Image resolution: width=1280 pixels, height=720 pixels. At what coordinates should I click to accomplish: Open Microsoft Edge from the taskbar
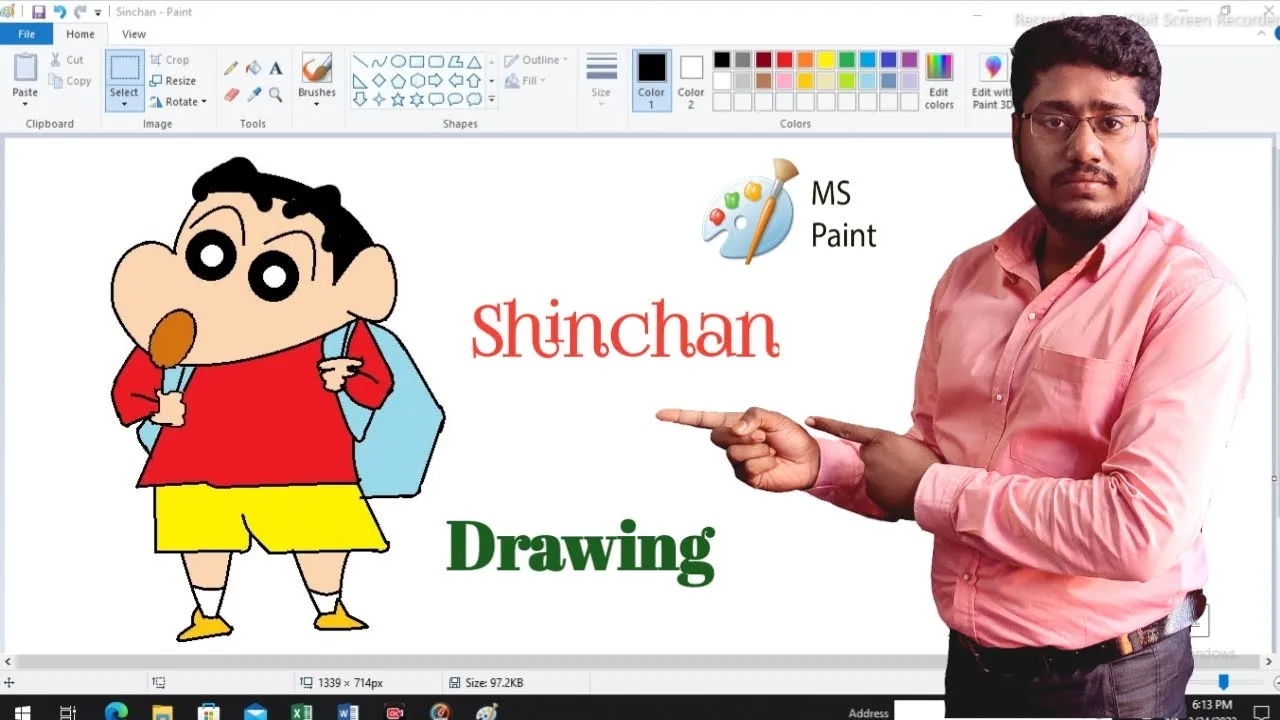pyautogui.click(x=116, y=712)
